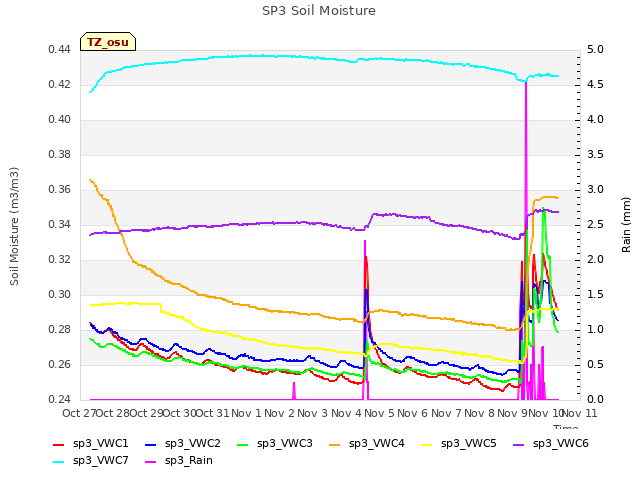Click the Nov 6 date label
640x480 pixels.
pos(413,413)
